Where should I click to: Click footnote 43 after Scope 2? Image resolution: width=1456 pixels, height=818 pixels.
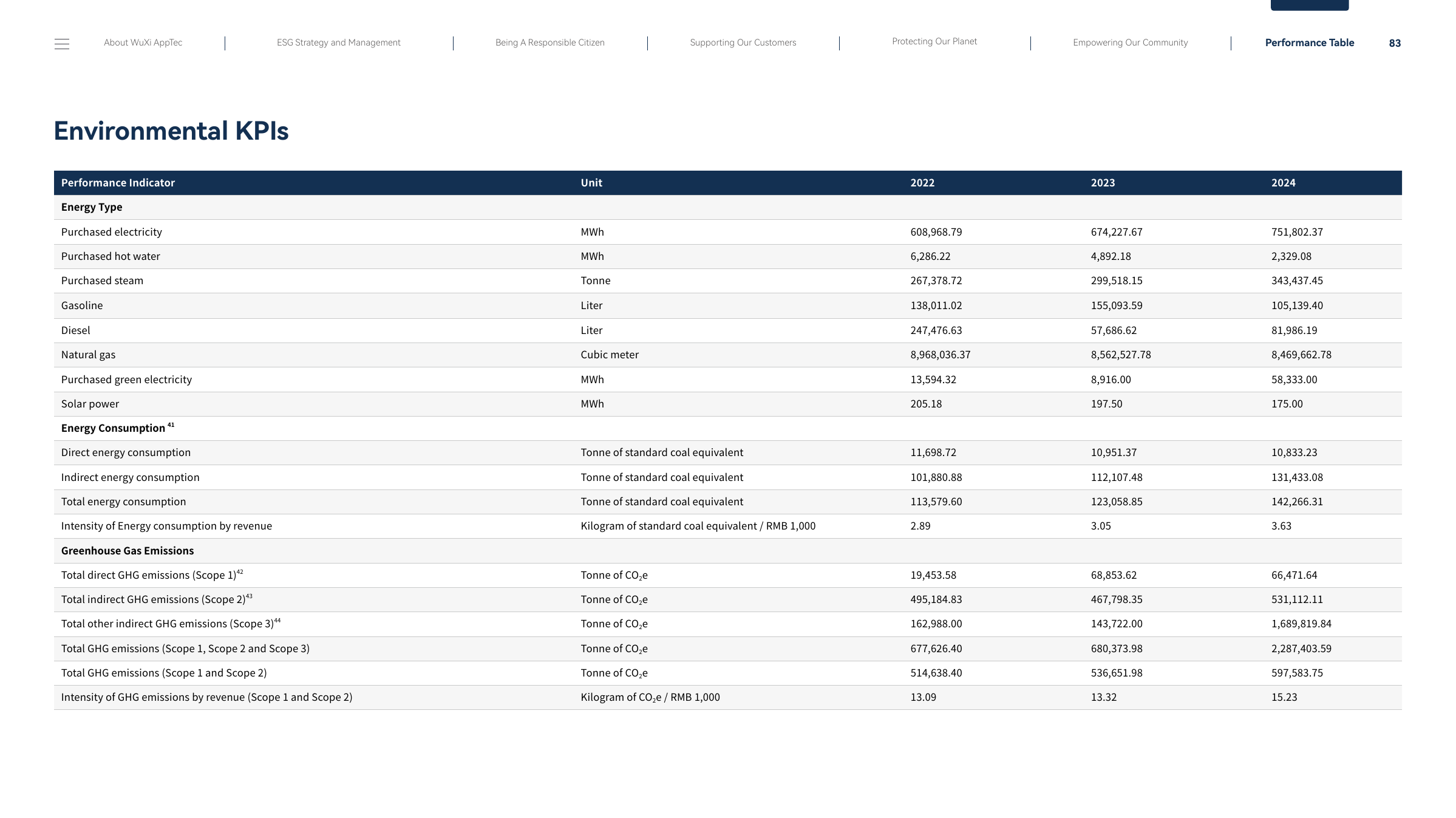coord(249,596)
